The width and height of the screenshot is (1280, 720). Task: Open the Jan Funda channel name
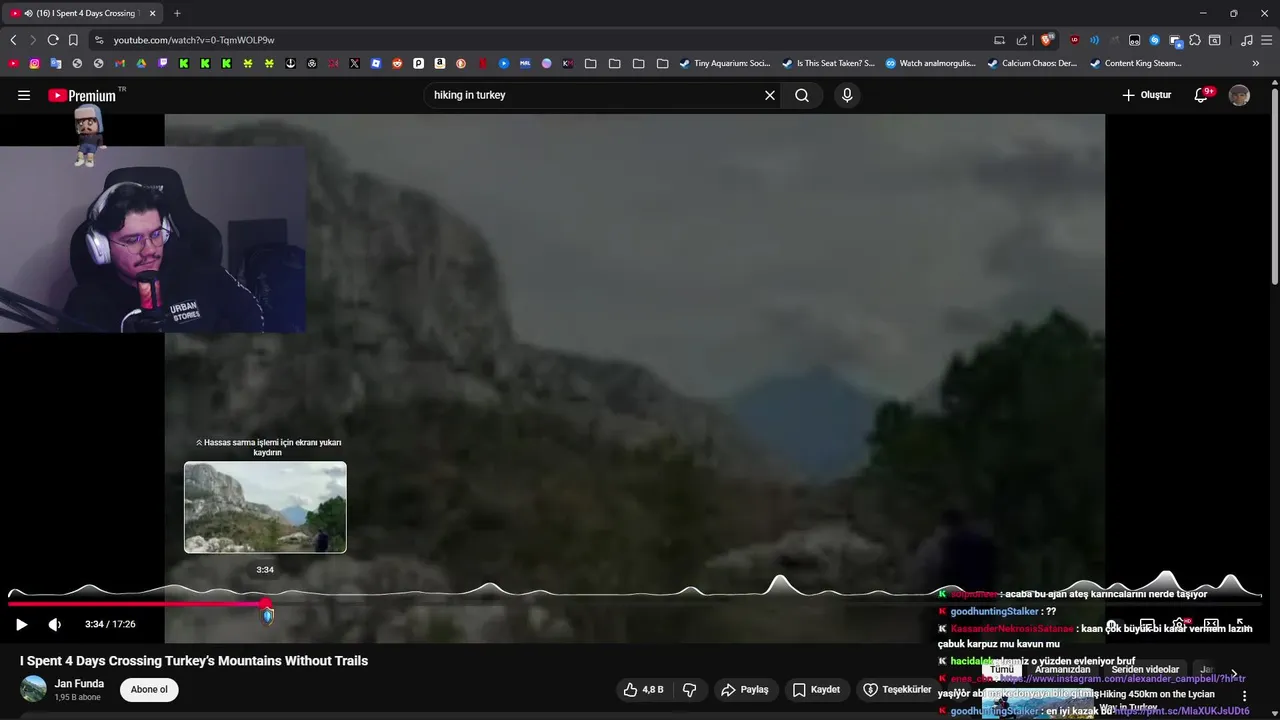coord(79,684)
